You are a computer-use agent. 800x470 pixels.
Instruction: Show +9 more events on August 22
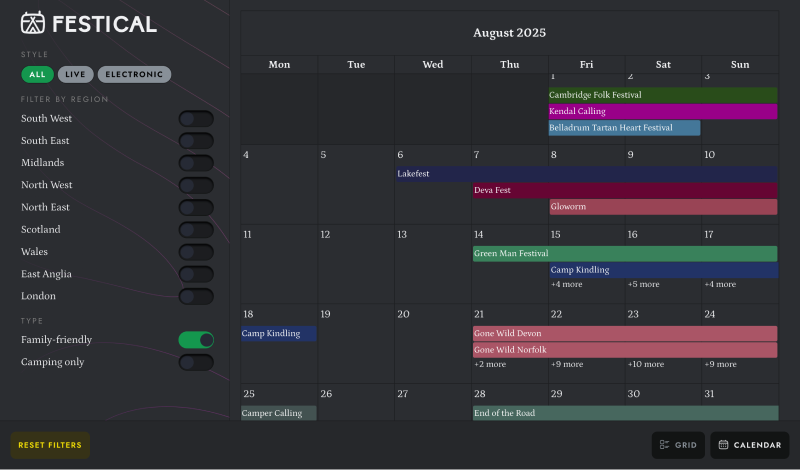click(x=566, y=364)
